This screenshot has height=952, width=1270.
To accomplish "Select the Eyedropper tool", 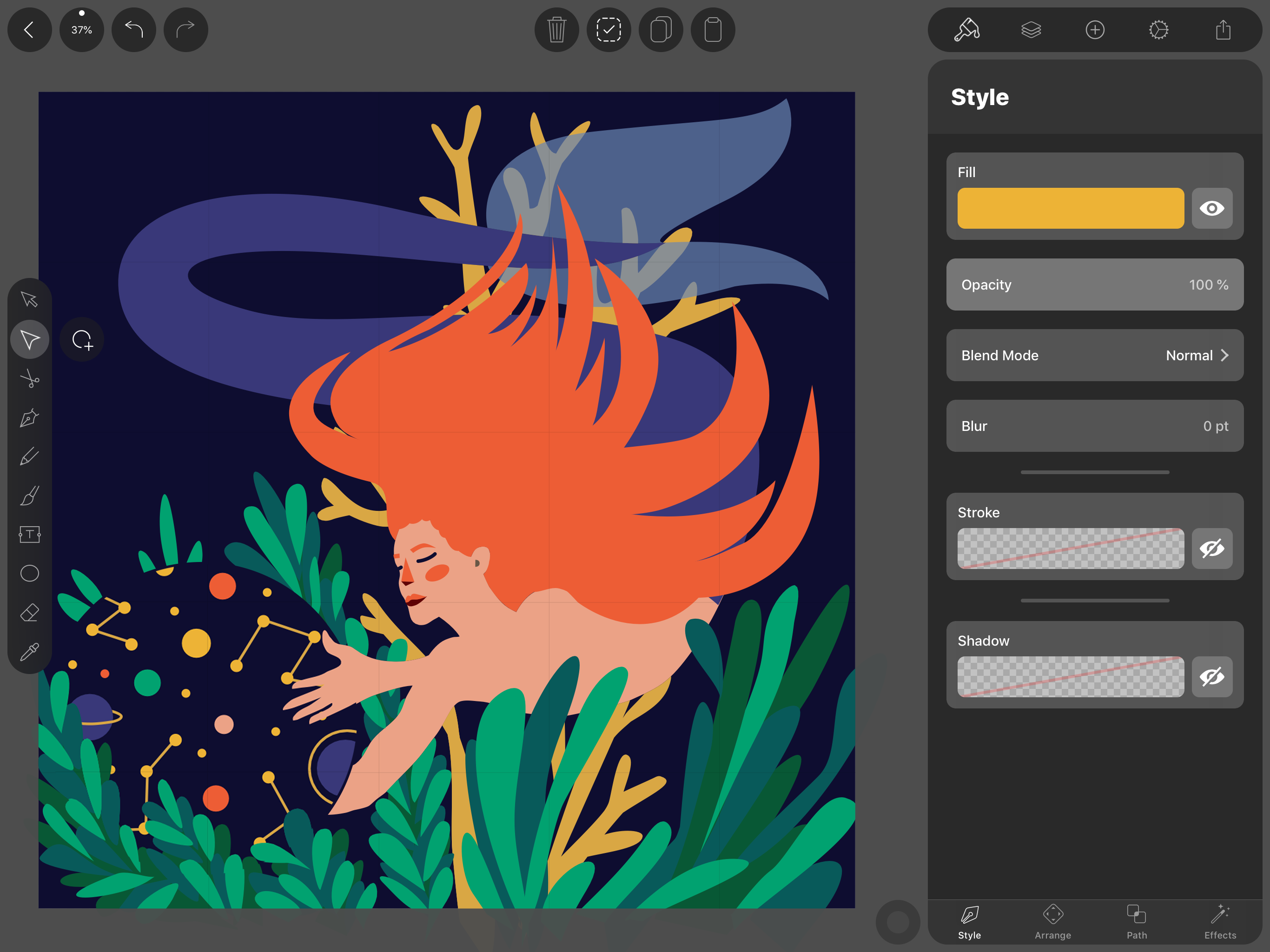I will [29, 651].
